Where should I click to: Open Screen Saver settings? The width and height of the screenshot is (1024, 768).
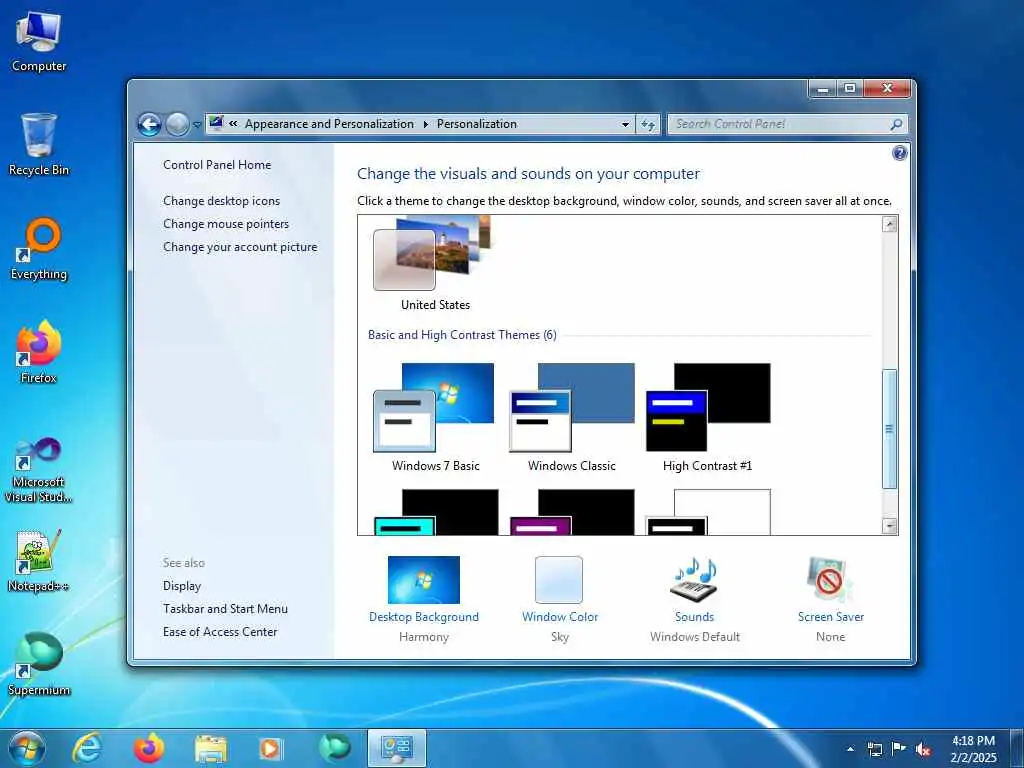click(830, 599)
